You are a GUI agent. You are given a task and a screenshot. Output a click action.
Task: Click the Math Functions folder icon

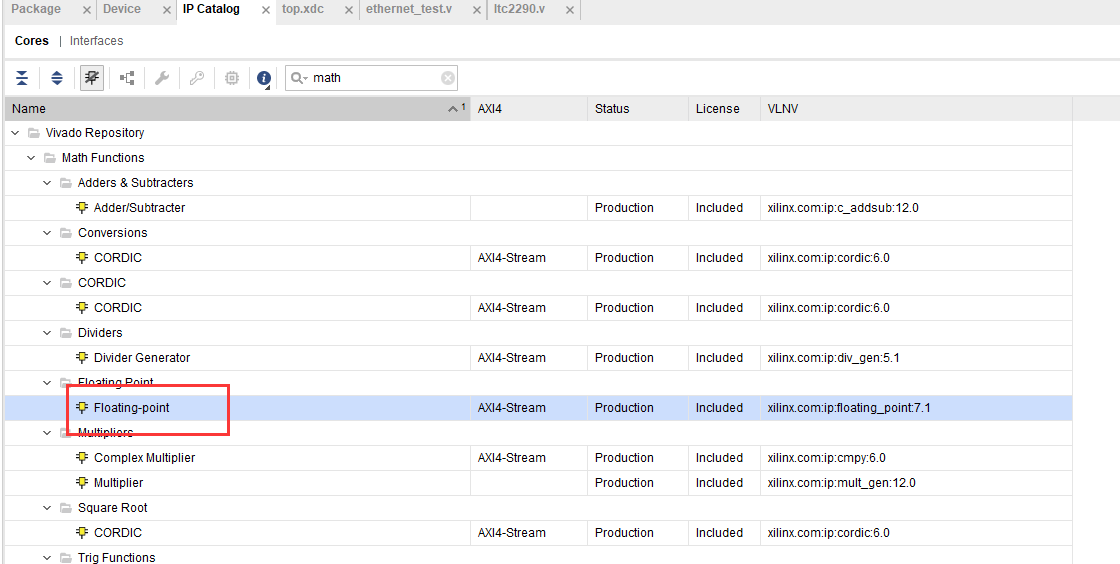49,158
